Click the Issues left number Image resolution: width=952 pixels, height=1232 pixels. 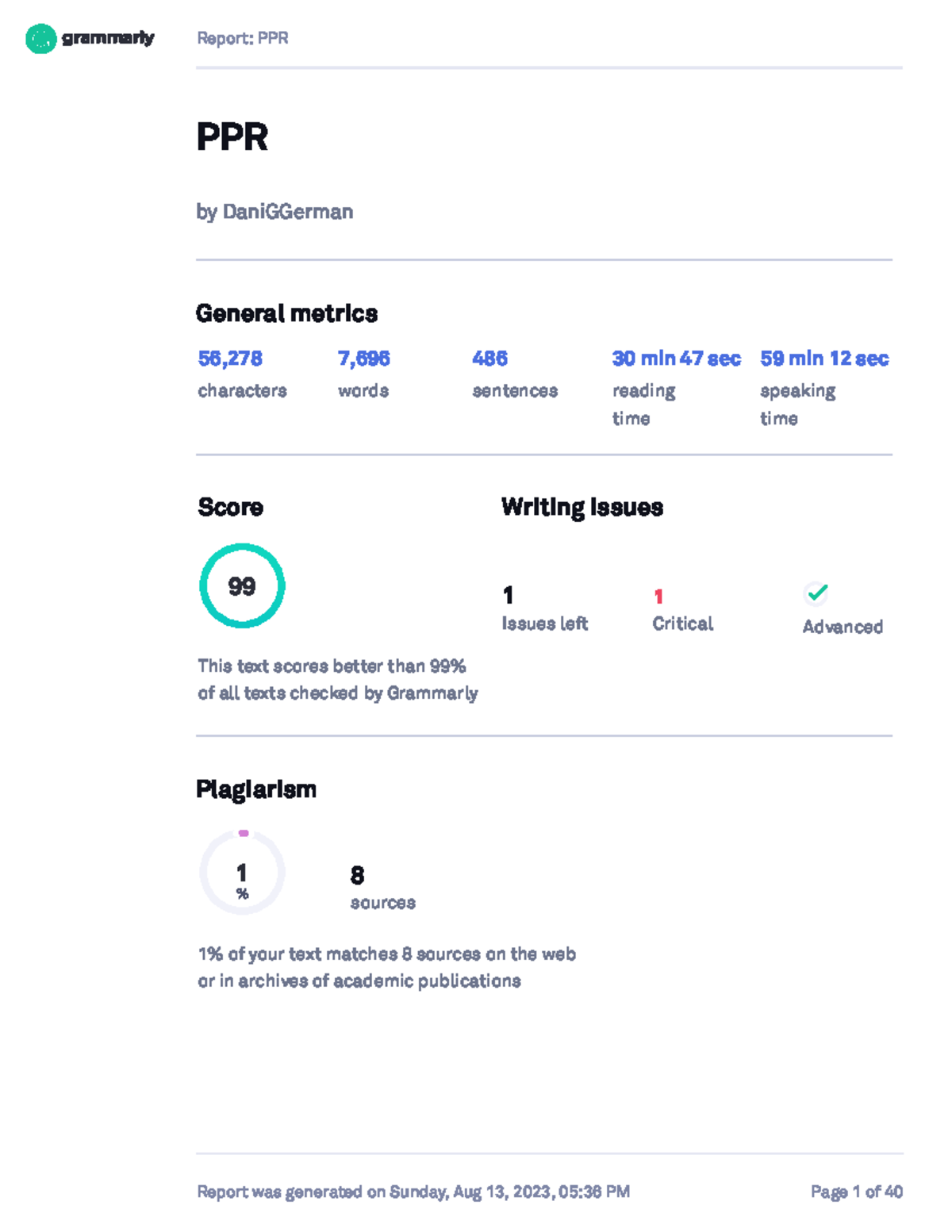click(x=509, y=595)
